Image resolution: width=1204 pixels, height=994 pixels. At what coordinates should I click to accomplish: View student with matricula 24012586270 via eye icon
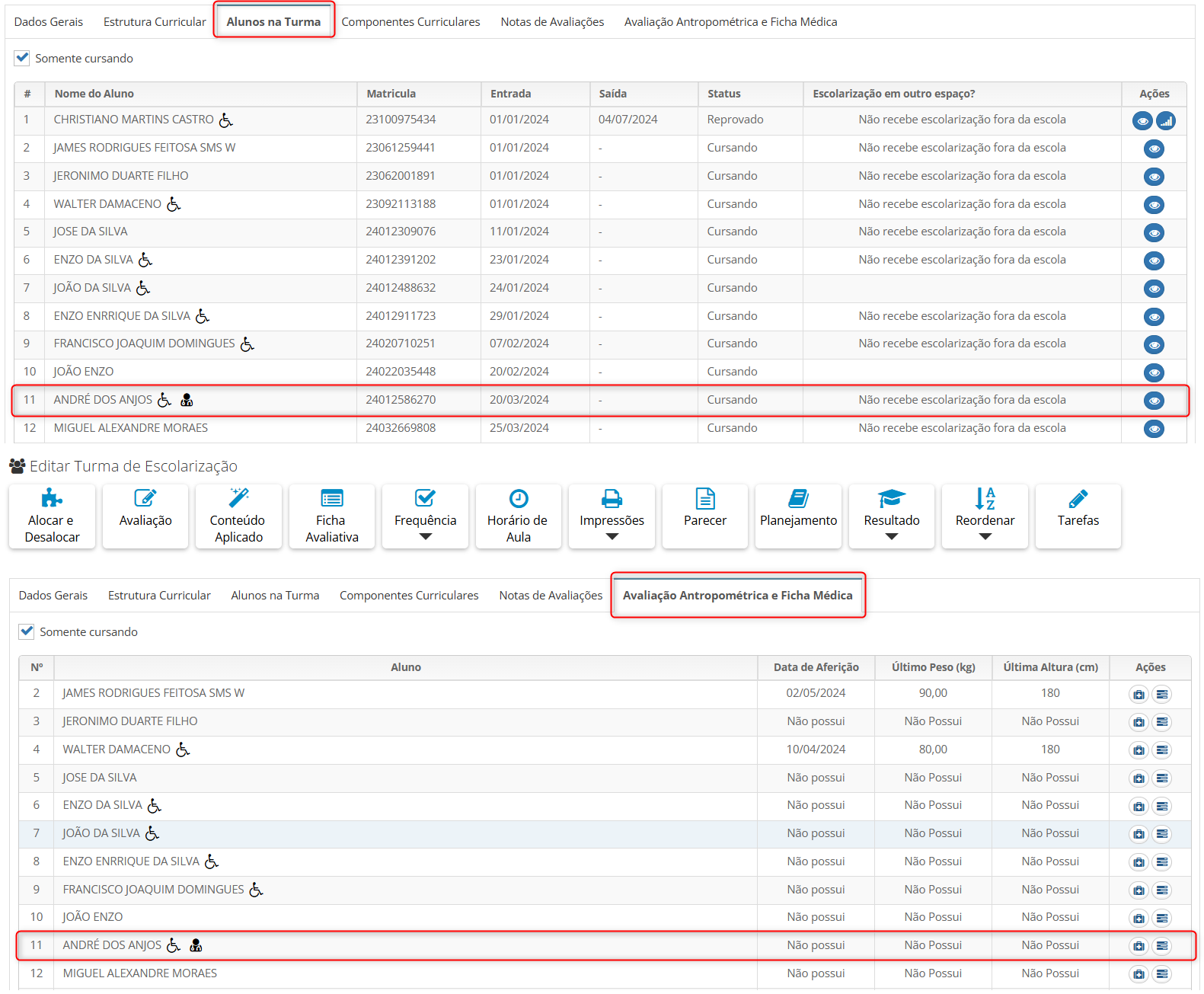[1154, 401]
